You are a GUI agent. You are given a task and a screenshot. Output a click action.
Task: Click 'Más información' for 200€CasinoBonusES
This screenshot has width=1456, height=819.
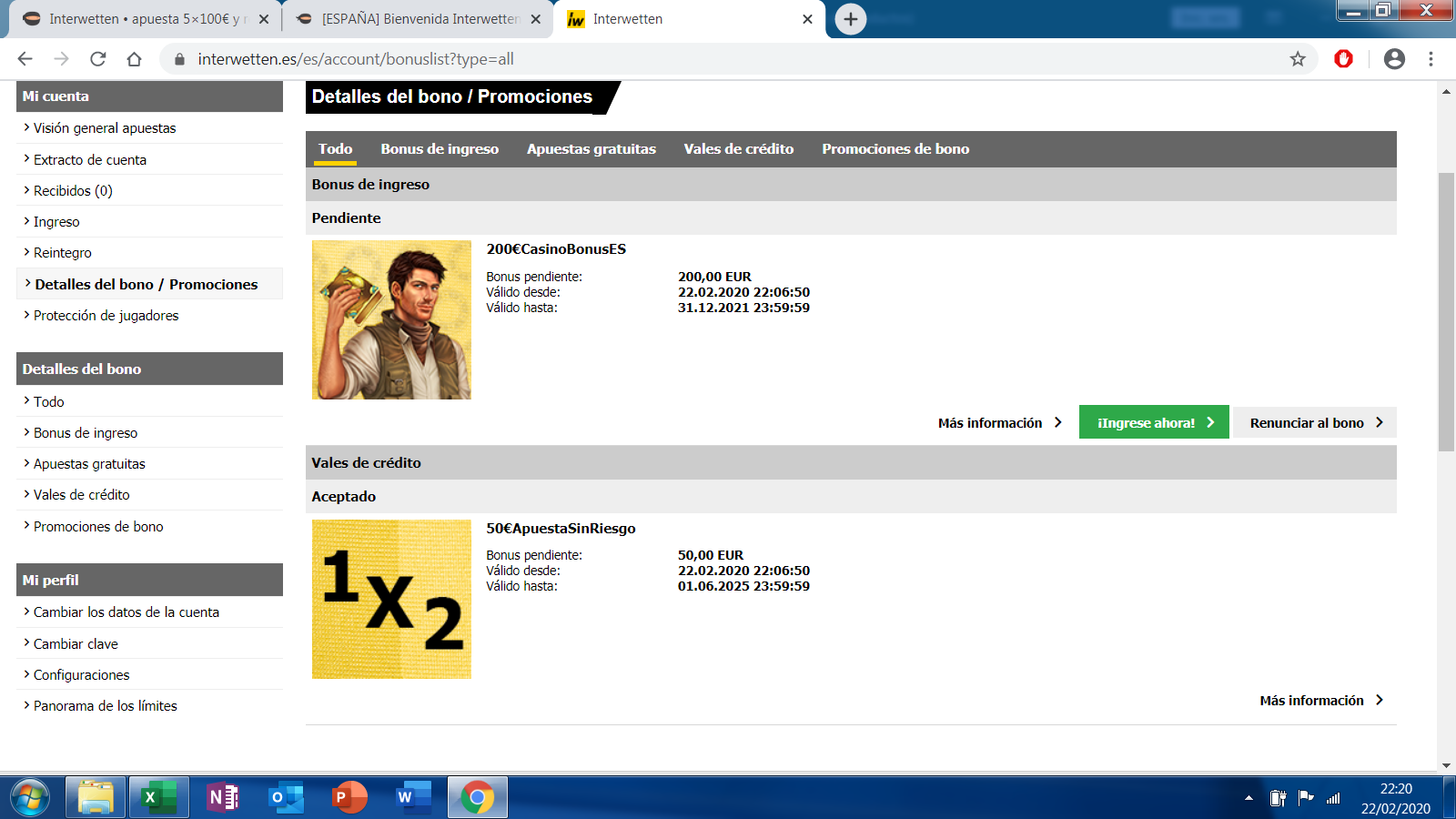coord(1000,423)
